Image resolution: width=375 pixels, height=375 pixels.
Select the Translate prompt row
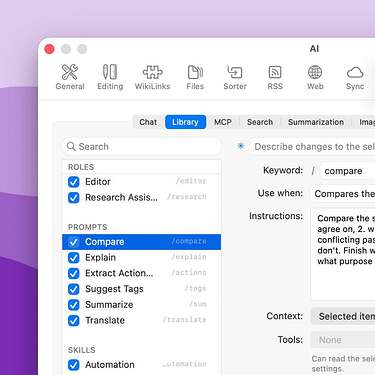click(142, 320)
